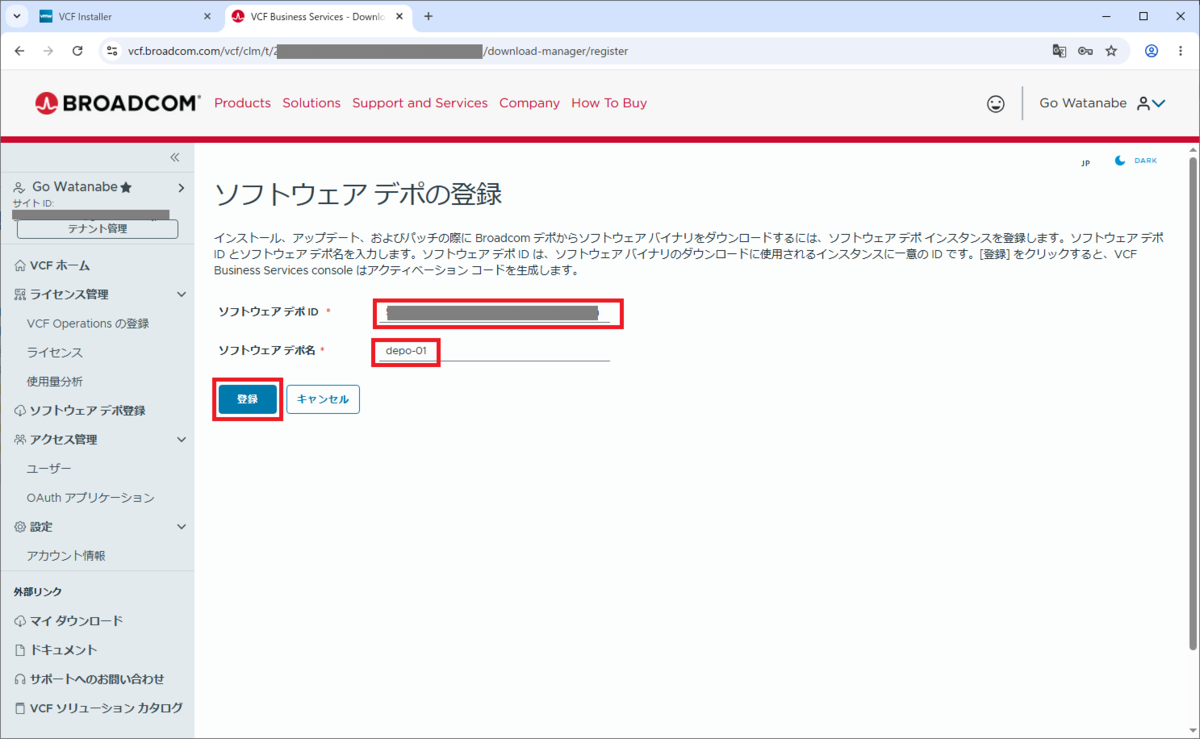Viewport: 1200px width, 739px height.
Task: Click the 設定 gear icon
Action: tap(20, 527)
